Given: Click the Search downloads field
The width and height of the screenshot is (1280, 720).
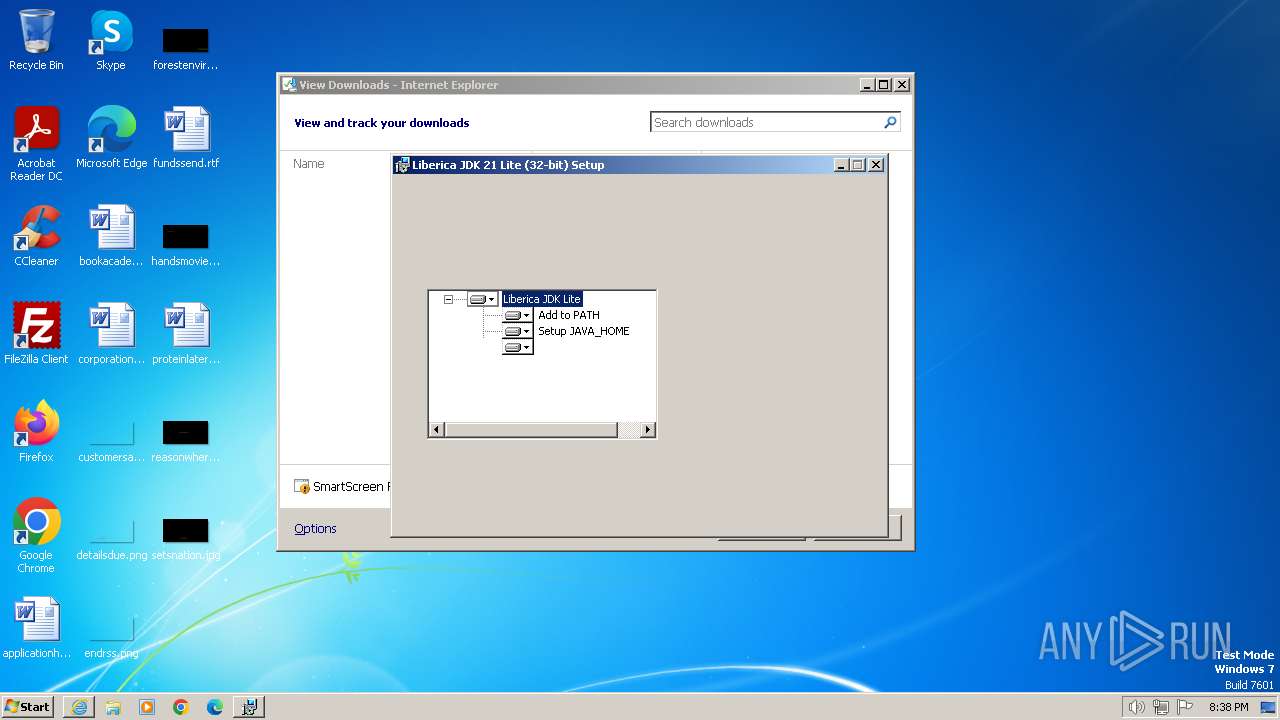Looking at the screenshot, I should 765,122.
